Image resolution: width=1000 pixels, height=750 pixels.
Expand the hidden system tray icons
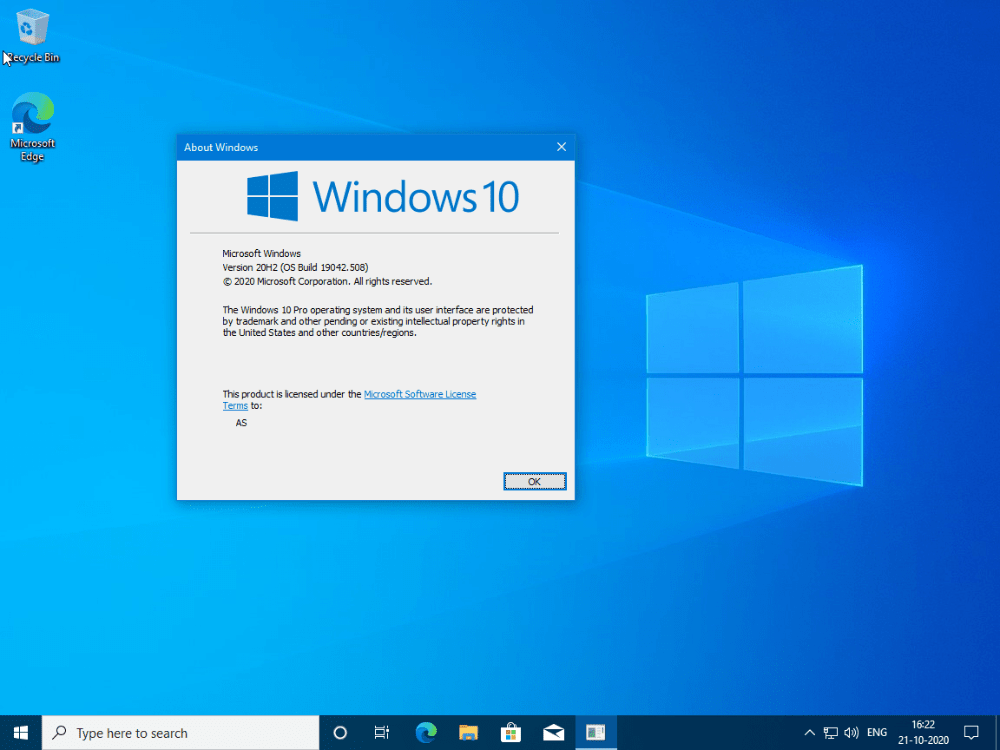click(808, 732)
